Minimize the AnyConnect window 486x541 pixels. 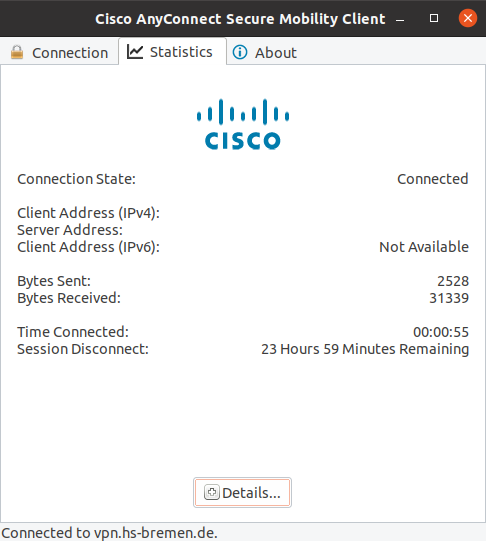coord(400,20)
